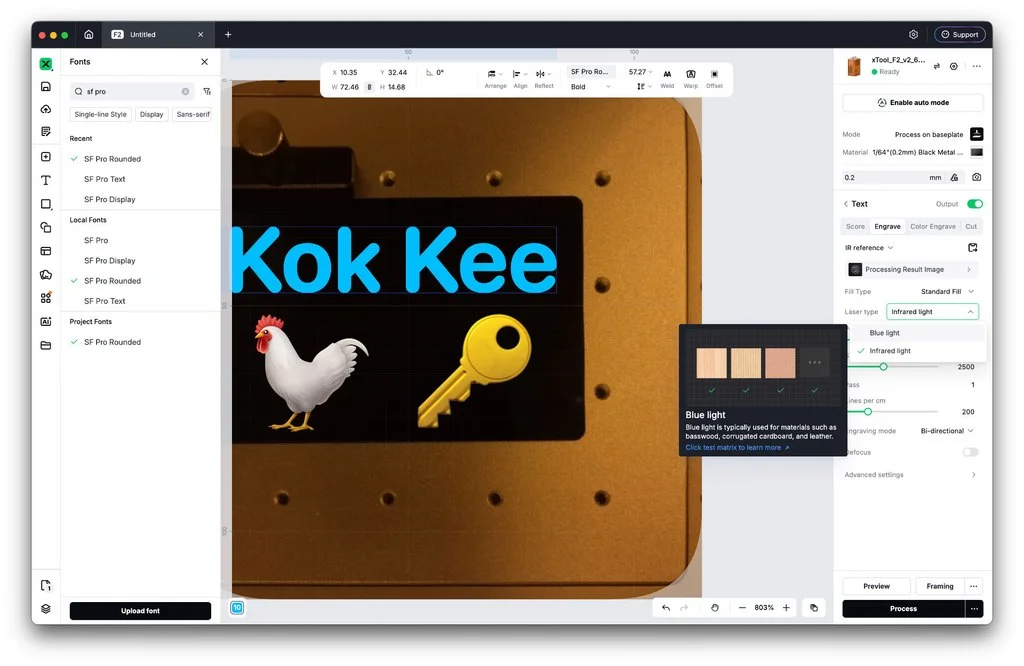The height and width of the screenshot is (666, 1024).
Task: Open the font size 57.27 dropdown
Action: click(640, 72)
